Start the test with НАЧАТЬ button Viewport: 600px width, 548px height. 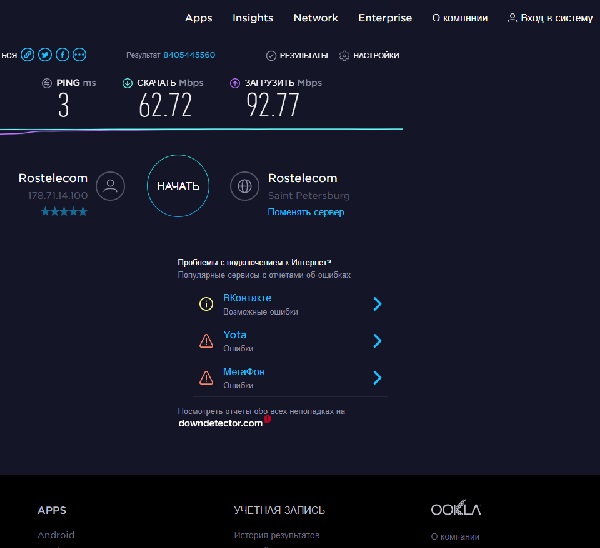click(178, 186)
